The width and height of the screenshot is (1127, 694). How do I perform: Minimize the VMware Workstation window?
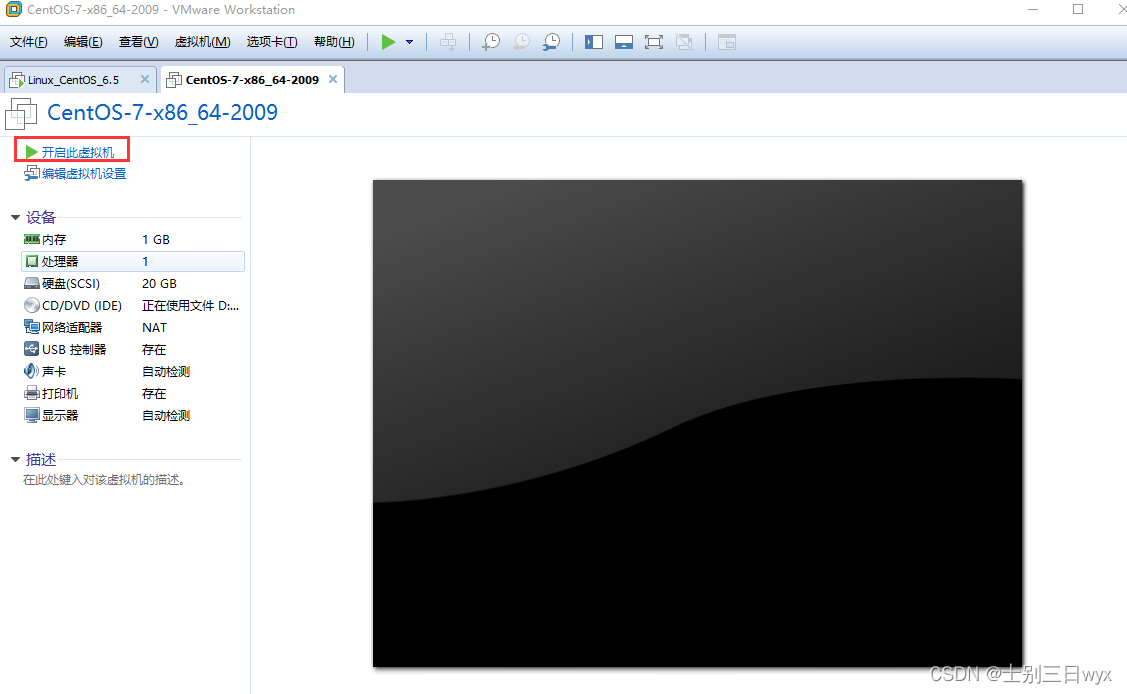(1033, 9)
